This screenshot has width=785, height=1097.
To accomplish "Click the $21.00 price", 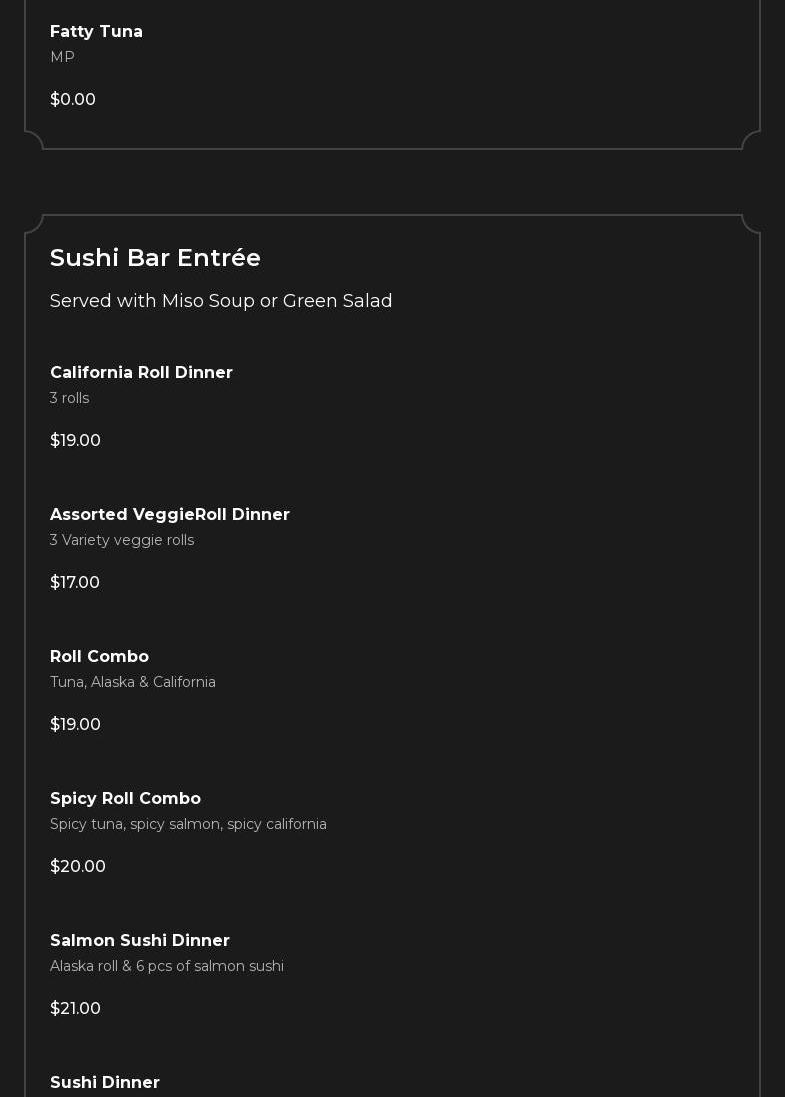I will pyautogui.click(x=75, y=1009).
